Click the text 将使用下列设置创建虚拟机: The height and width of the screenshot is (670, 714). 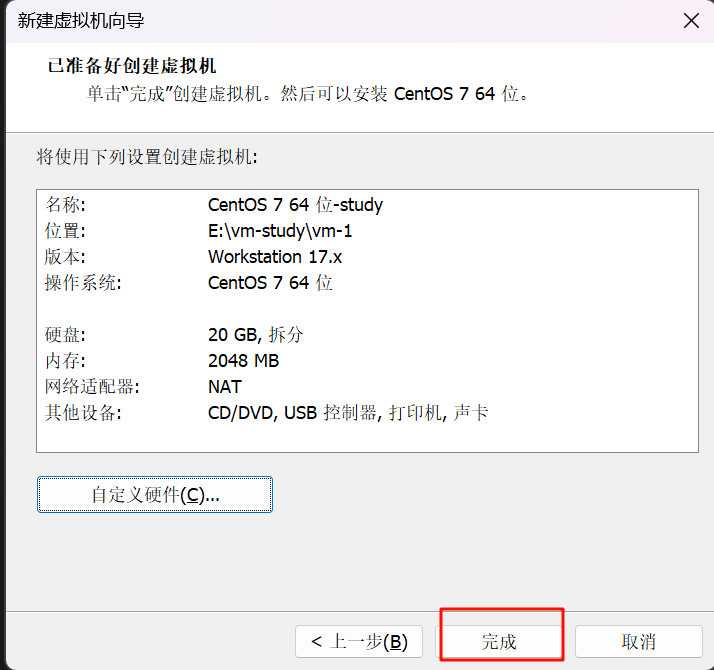tap(147, 157)
